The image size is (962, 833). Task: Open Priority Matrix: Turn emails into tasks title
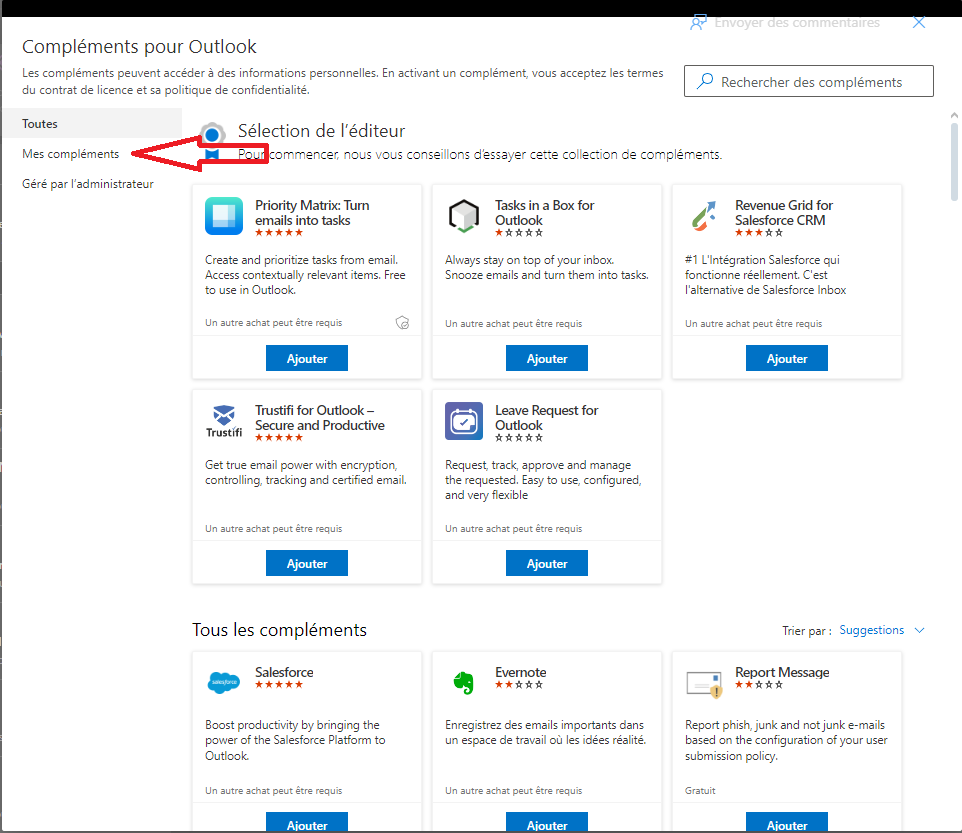(312, 212)
